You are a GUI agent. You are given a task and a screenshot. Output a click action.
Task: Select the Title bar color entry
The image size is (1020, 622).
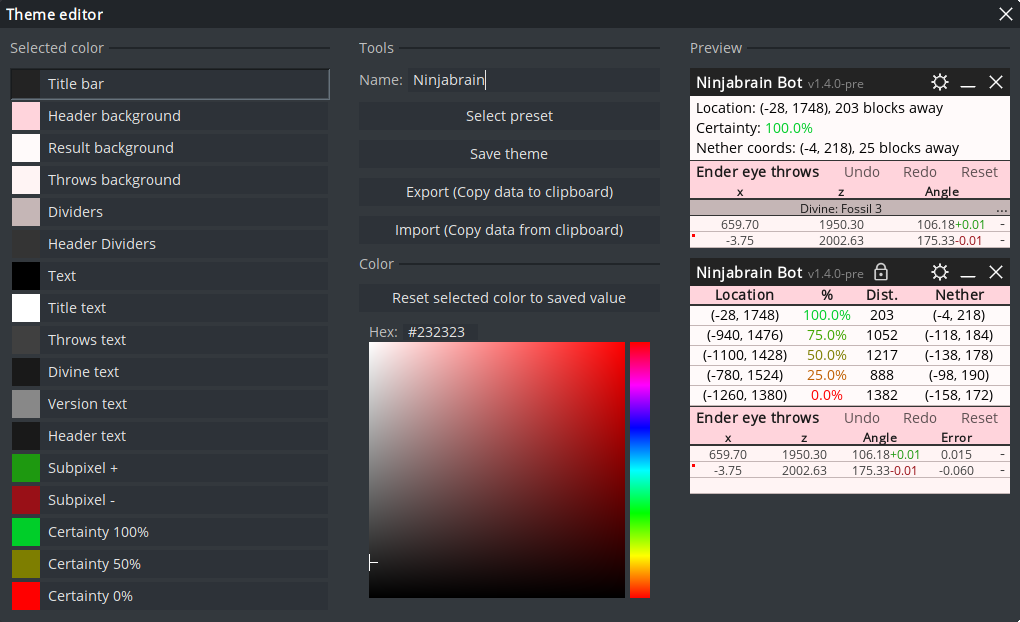click(170, 84)
